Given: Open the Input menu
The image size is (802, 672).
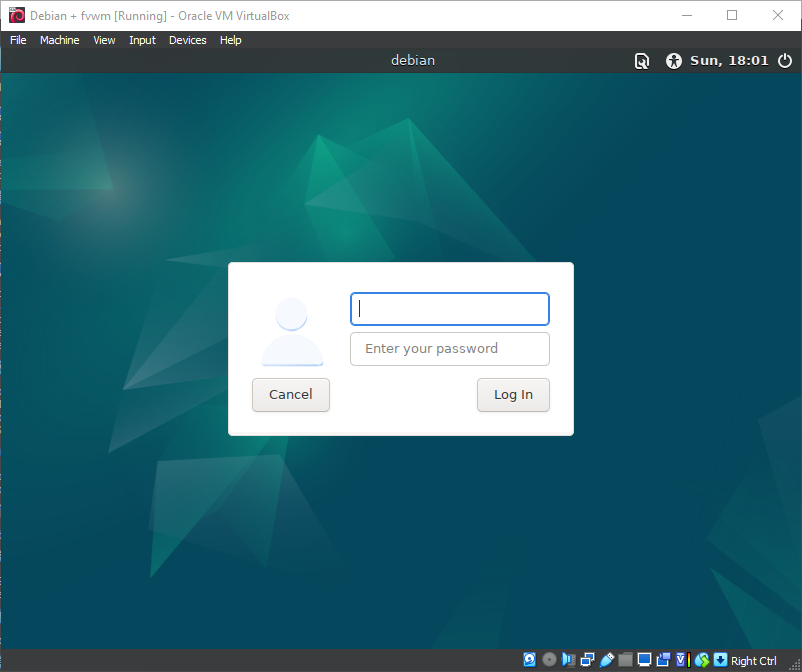Looking at the screenshot, I should pyautogui.click(x=142, y=40).
